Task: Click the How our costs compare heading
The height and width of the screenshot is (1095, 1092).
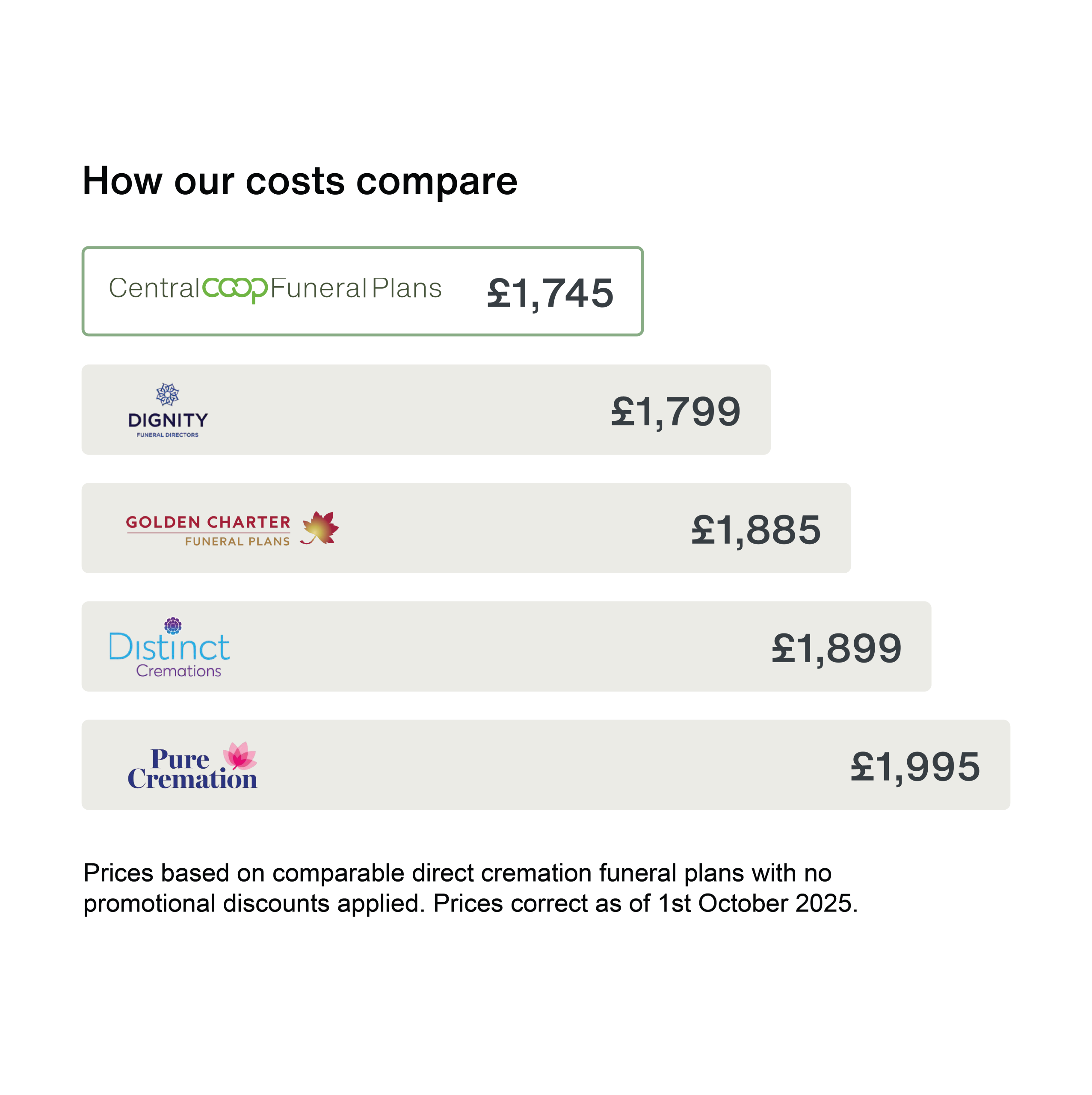Action: (x=300, y=181)
